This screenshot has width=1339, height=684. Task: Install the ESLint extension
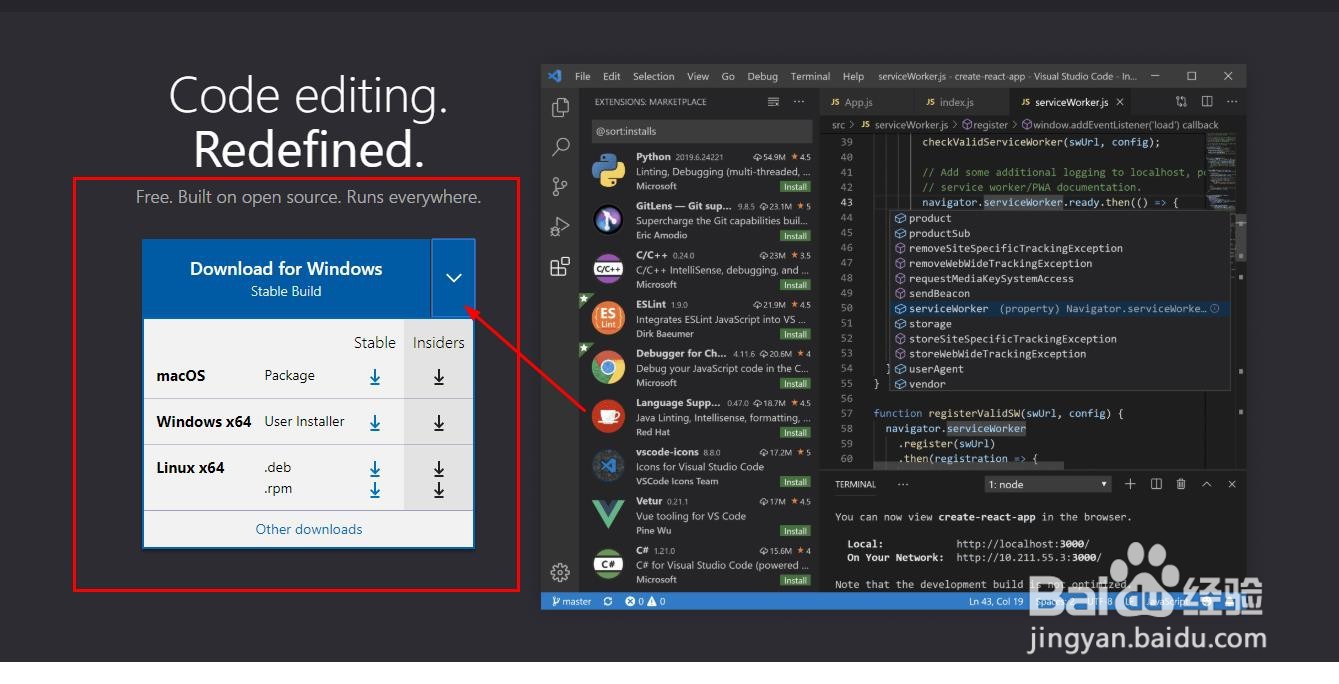[795, 334]
